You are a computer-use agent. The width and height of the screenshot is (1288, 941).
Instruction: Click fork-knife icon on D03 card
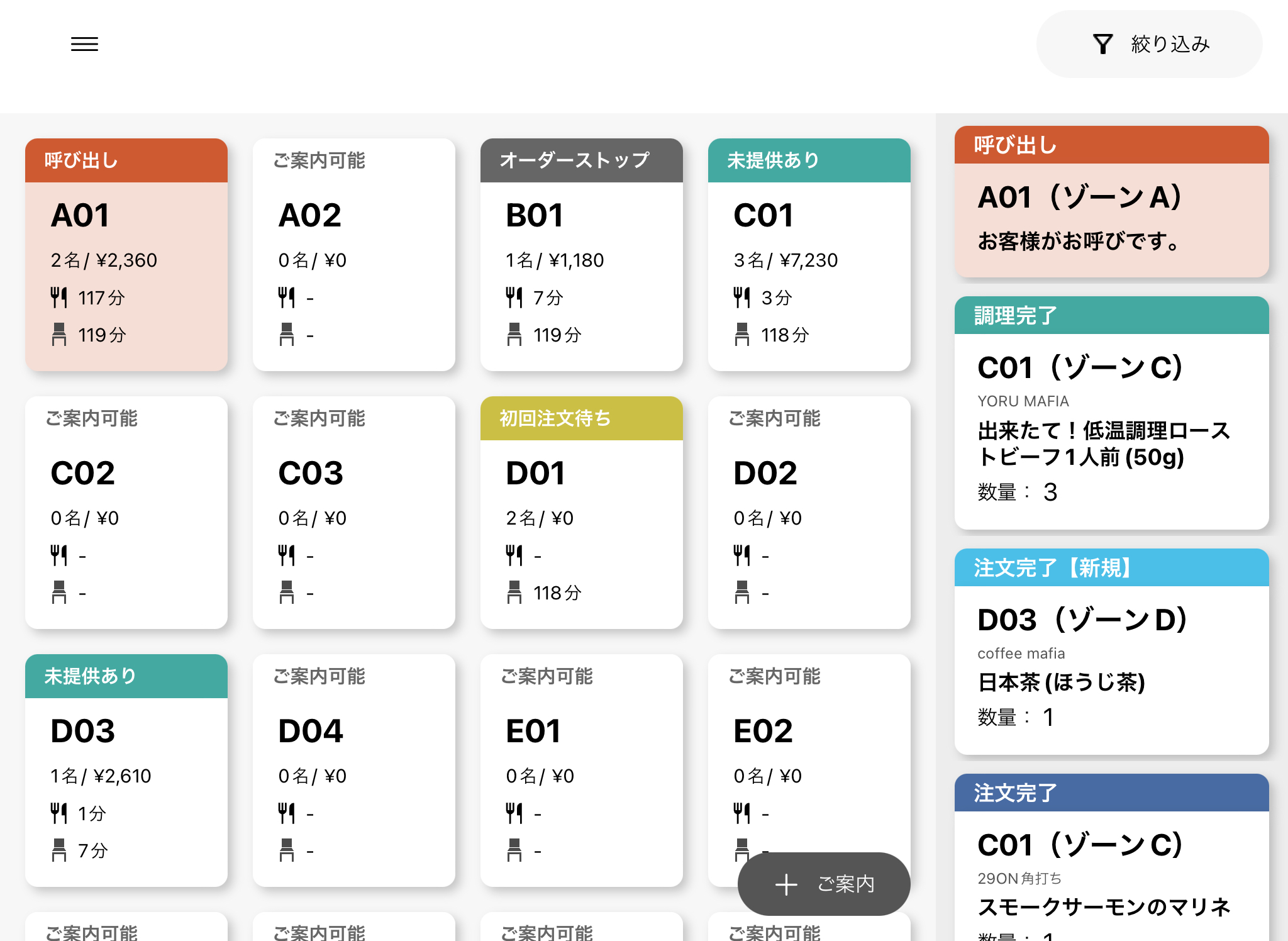(58, 813)
